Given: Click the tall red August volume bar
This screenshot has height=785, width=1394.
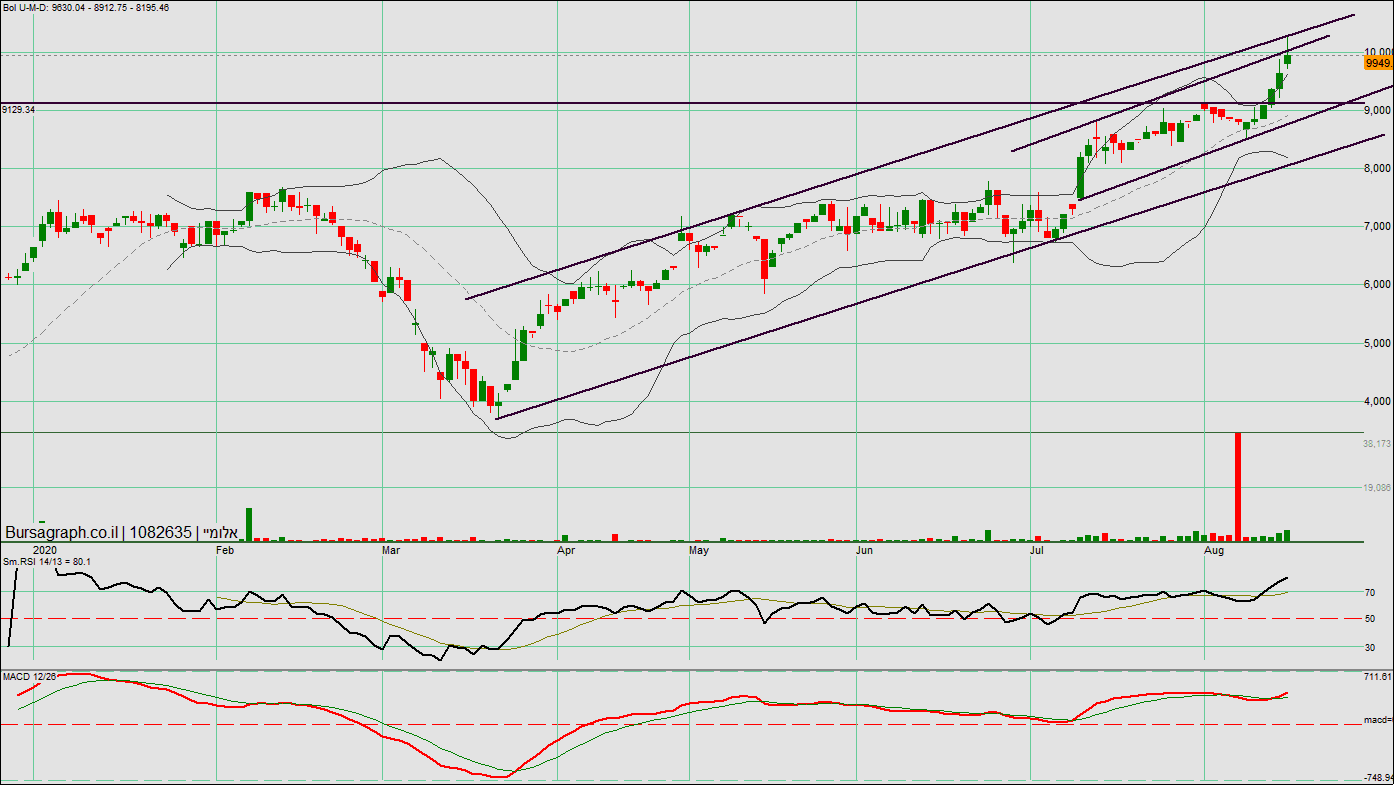Looking at the screenshot, I should coord(1238,487).
